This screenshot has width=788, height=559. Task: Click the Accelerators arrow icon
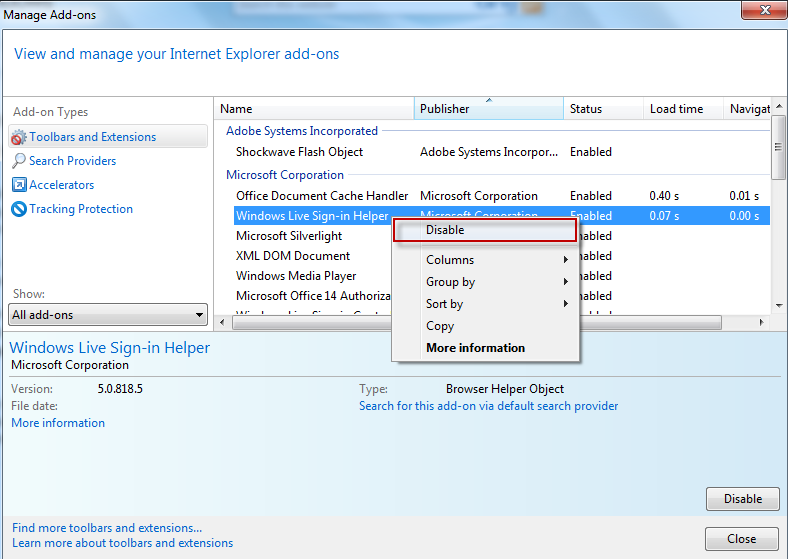click(x=19, y=185)
